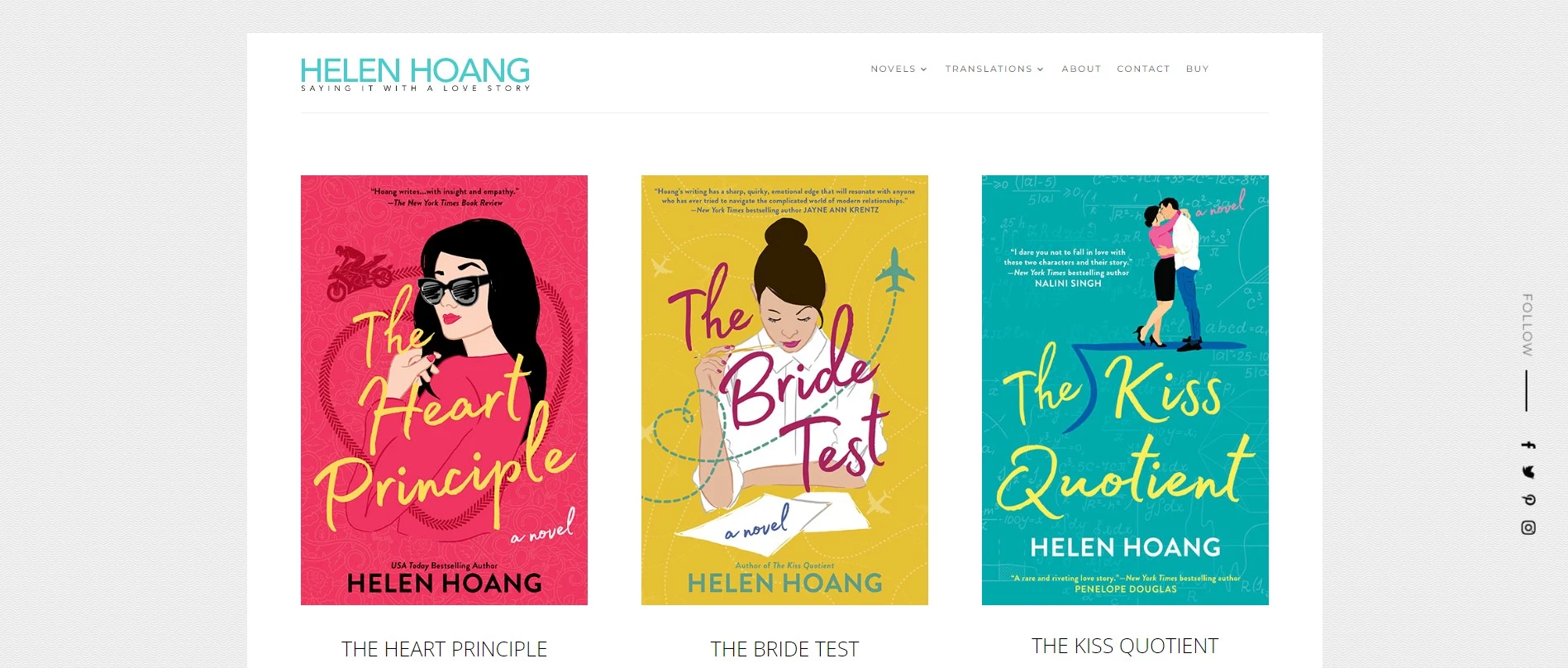The width and height of the screenshot is (1568, 668).
Task: Open the Translations menu item
Action: (989, 69)
